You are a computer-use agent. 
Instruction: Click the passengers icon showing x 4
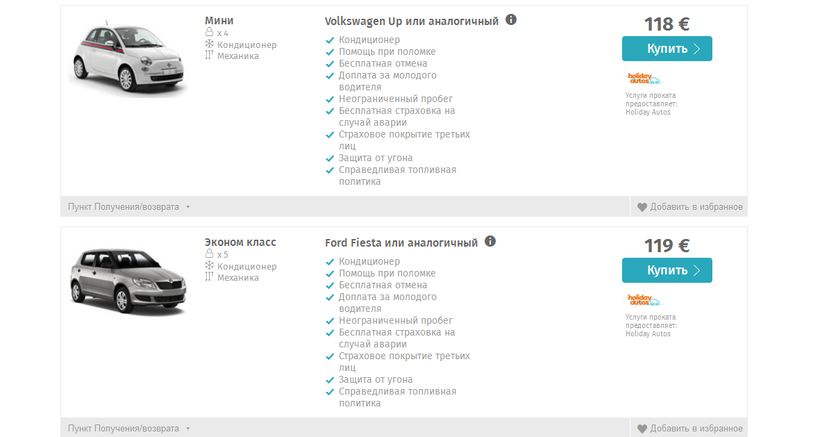point(209,33)
